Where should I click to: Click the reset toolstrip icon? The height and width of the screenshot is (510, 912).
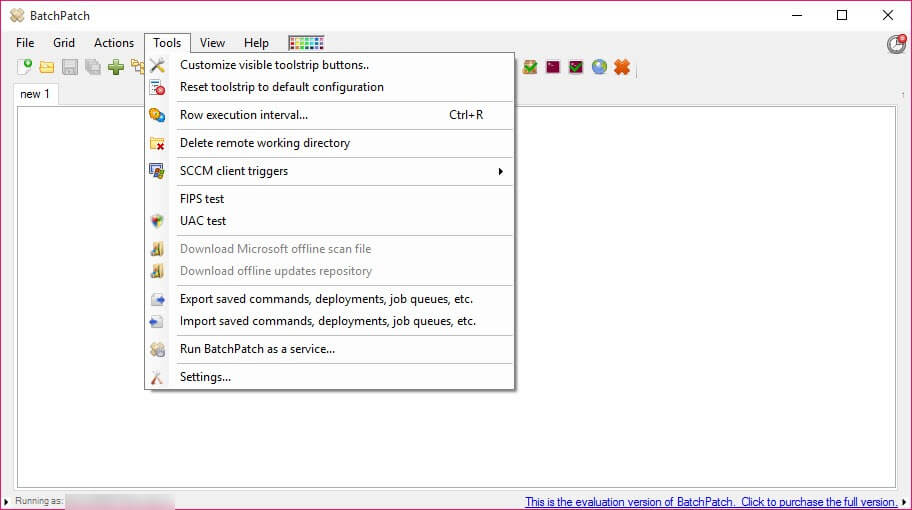click(x=157, y=87)
